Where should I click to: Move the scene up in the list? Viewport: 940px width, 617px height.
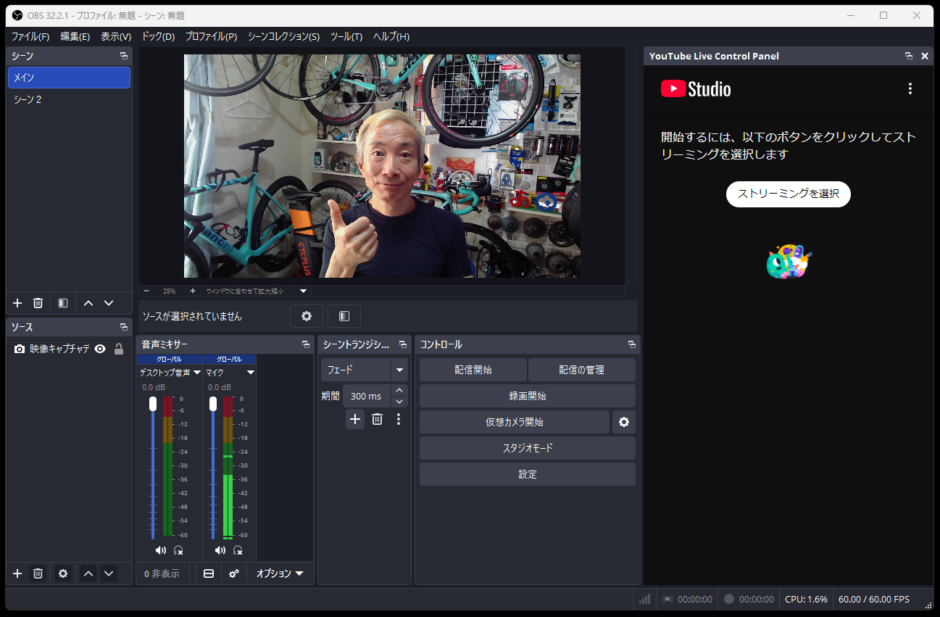[88, 303]
